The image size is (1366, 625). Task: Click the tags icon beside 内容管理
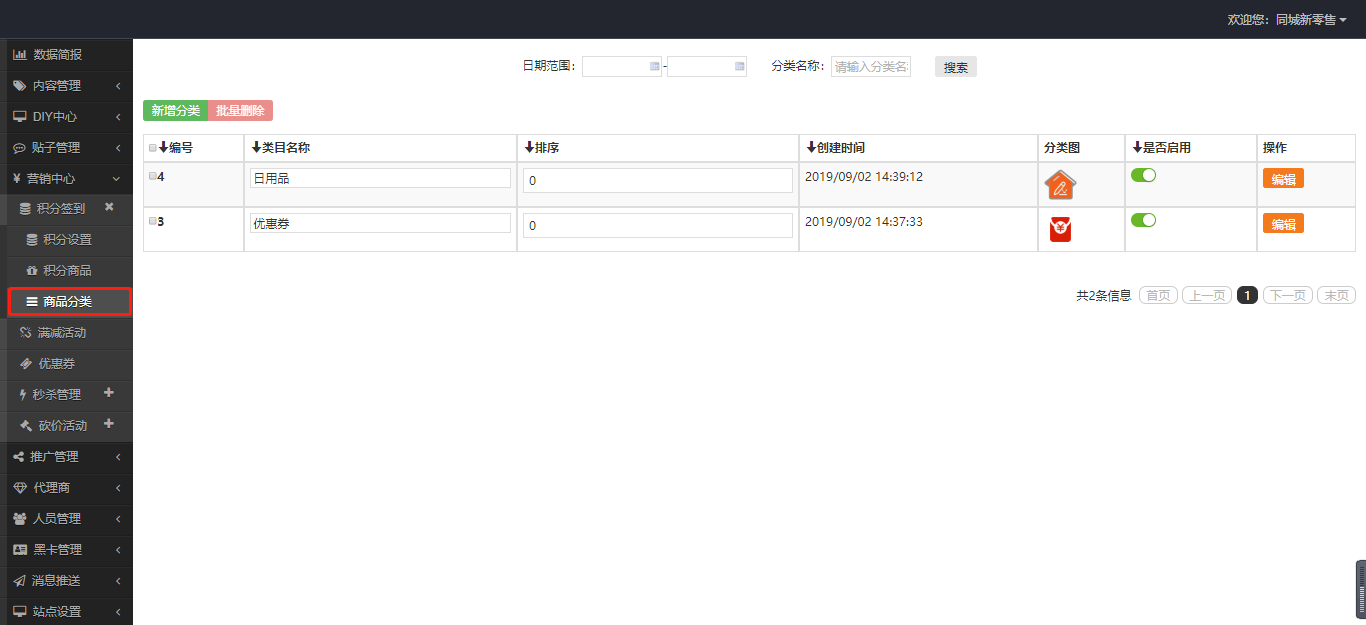19,86
